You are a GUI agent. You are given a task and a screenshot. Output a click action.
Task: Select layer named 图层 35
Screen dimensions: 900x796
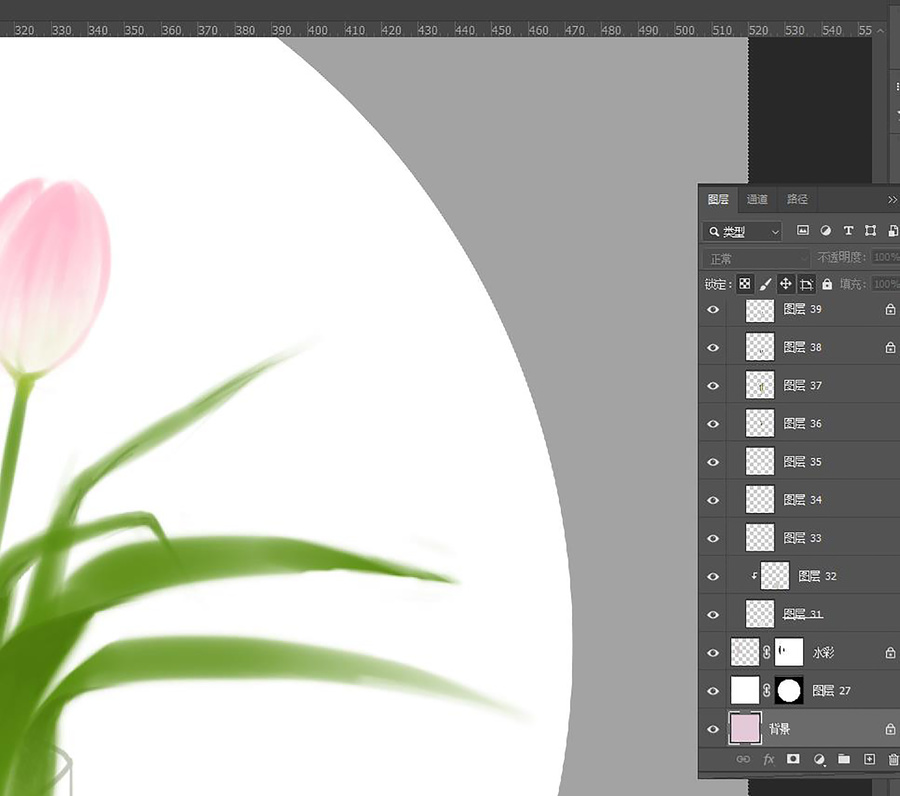click(802, 462)
